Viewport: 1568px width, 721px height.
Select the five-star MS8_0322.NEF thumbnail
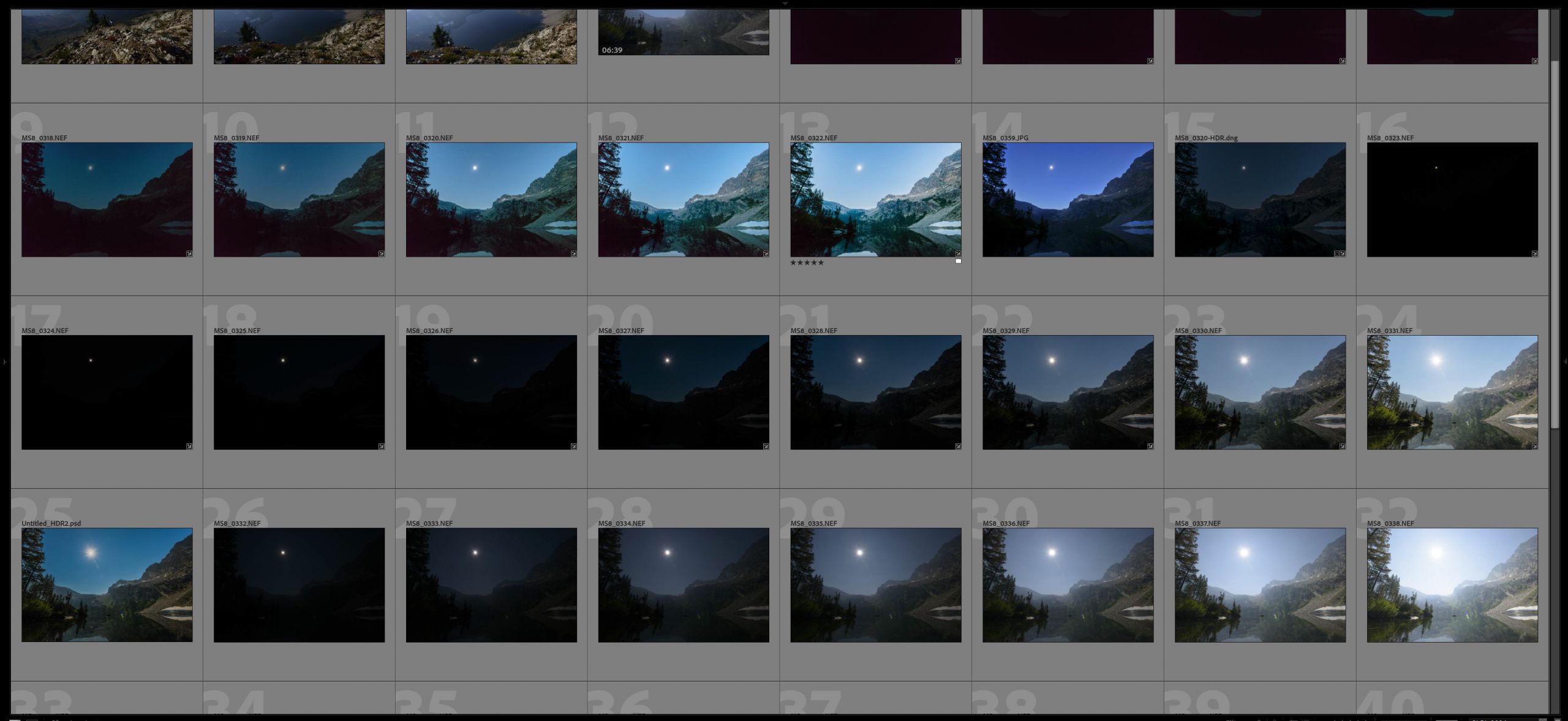(x=876, y=200)
